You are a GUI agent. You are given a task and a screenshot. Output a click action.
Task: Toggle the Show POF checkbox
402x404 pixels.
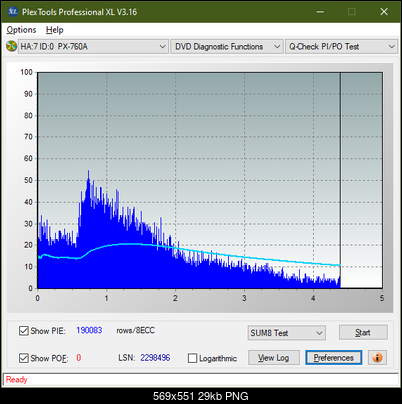tap(24, 358)
